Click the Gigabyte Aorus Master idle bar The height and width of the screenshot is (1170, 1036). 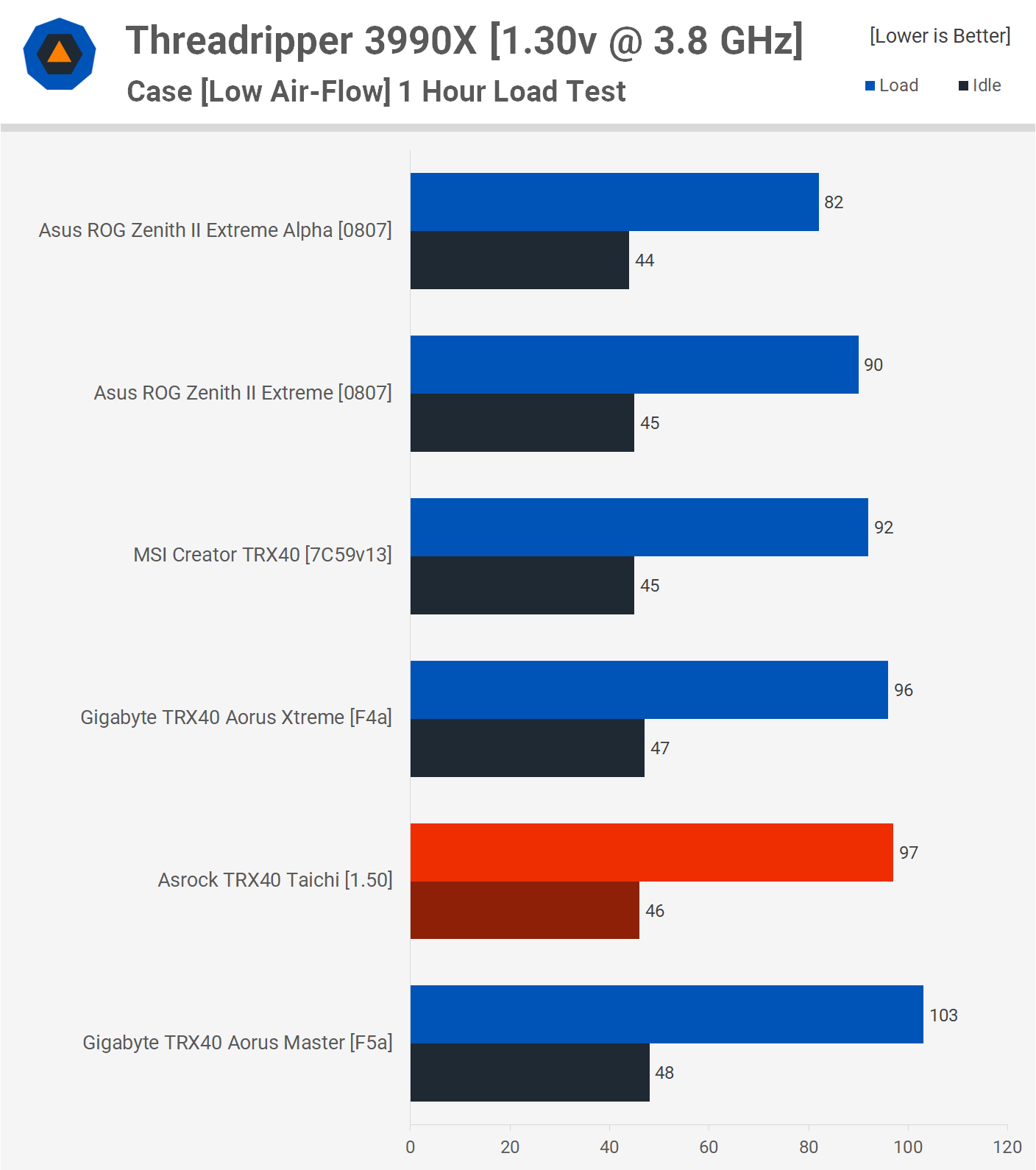point(530,1073)
